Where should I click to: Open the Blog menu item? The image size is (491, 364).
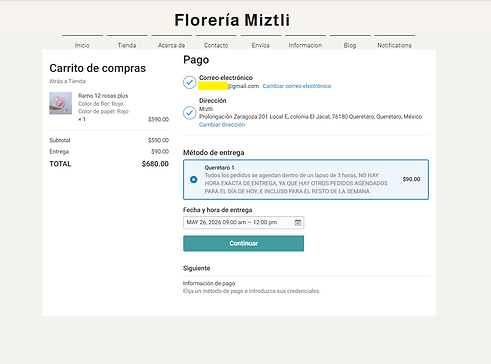pyautogui.click(x=350, y=45)
